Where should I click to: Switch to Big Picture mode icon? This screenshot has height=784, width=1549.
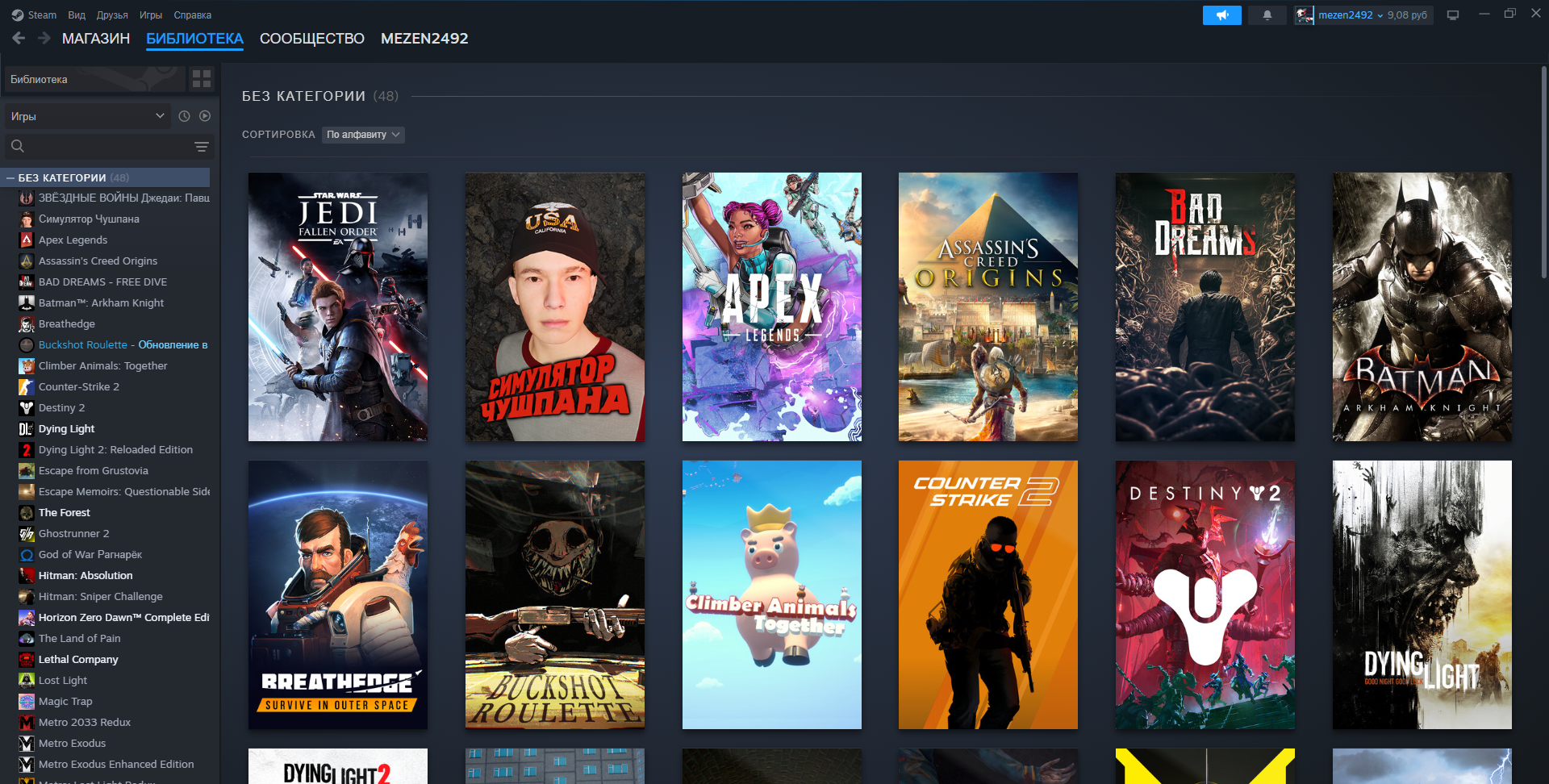click(x=1453, y=15)
